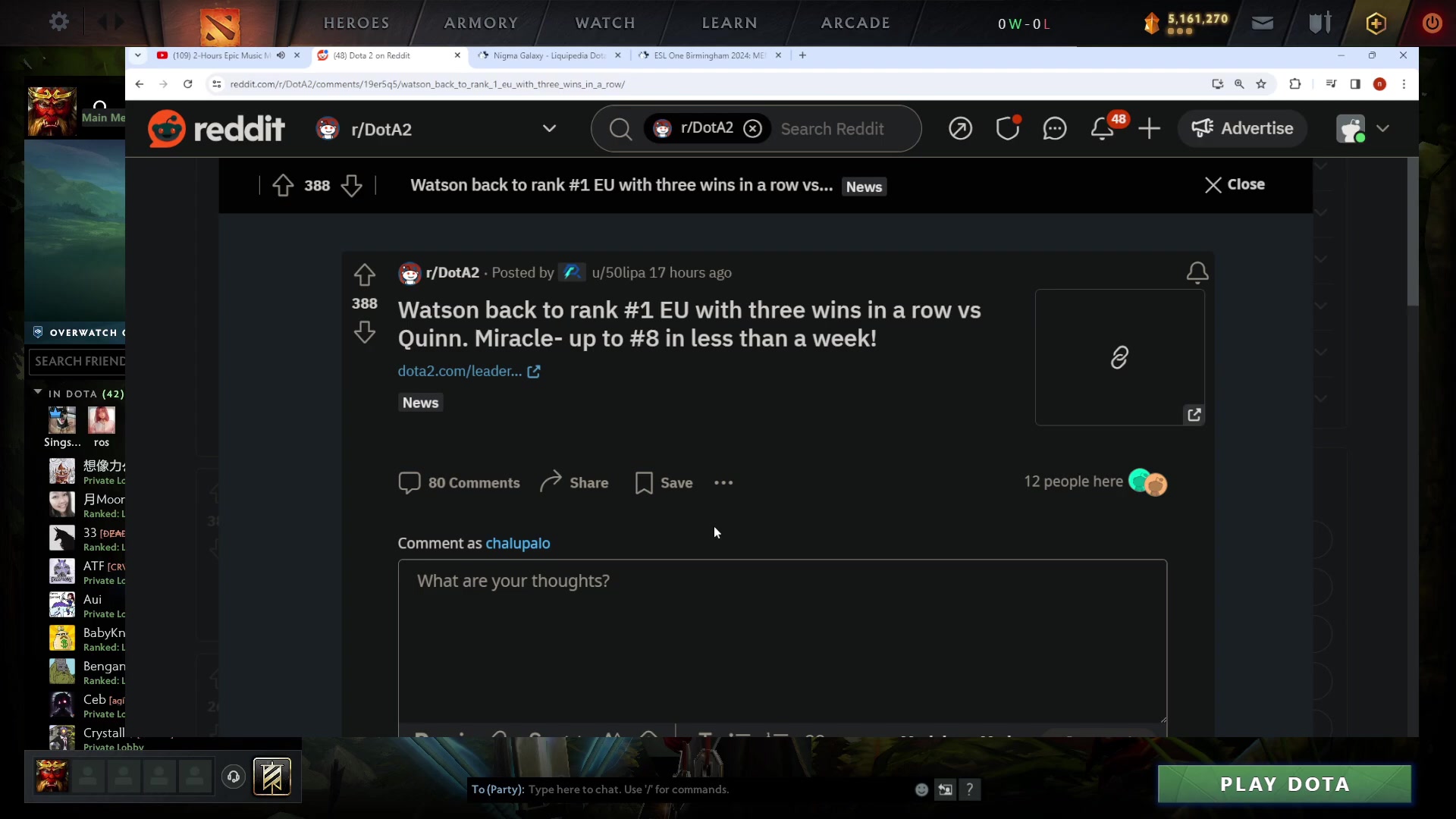Viewport: 1456px width, 819px height.
Task: Open a new browser tab
Action: pos(802,55)
